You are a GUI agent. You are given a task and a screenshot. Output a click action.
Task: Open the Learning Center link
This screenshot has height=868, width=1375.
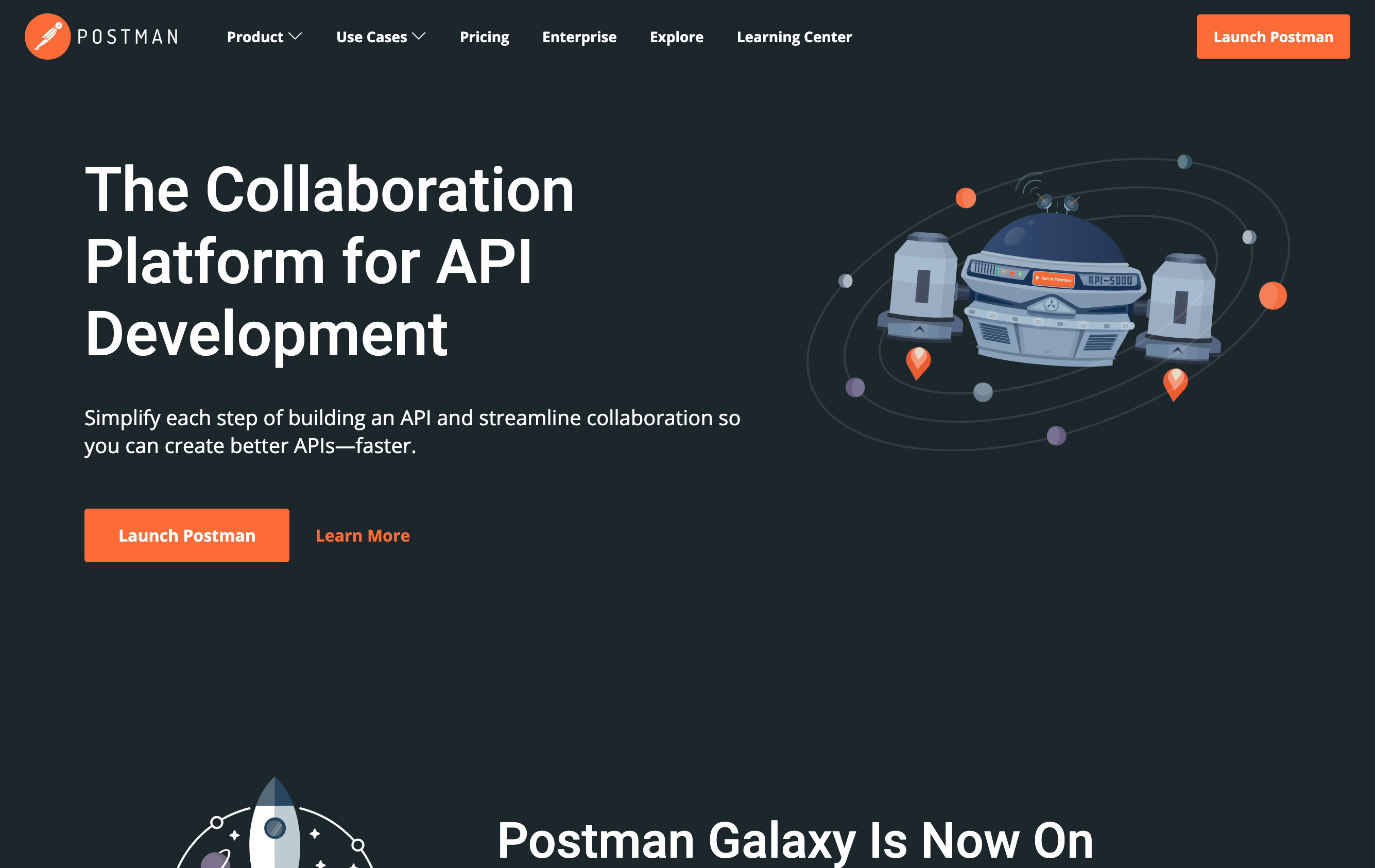click(x=794, y=37)
